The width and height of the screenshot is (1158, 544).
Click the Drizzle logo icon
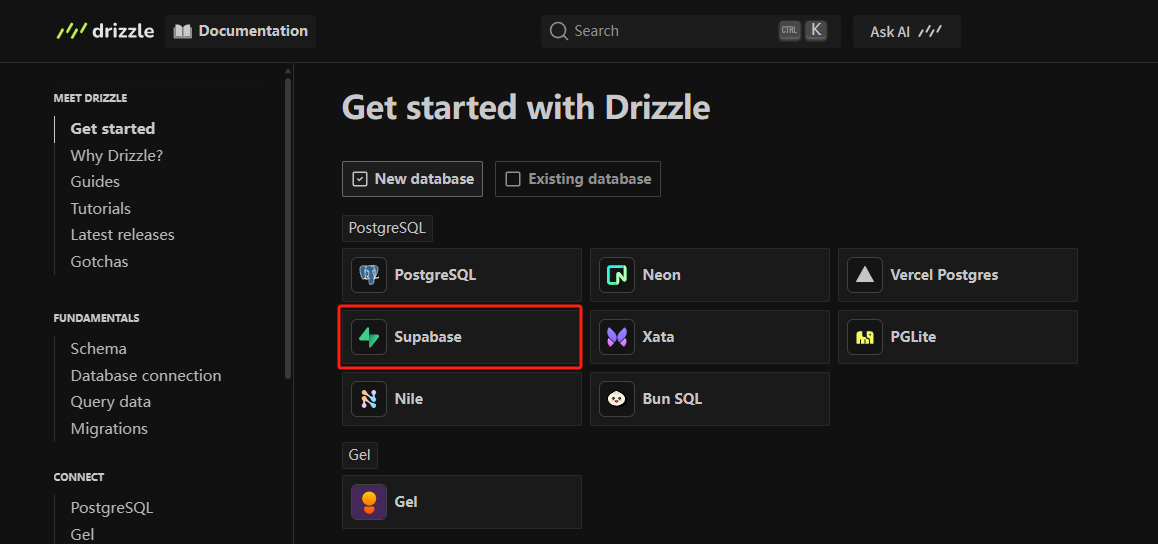point(72,31)
